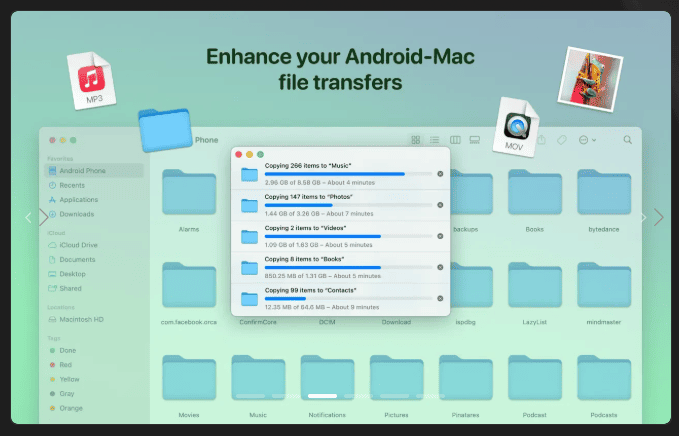Select Android Phone in the sidebar
The width and height of the screenshot is (679, 436).
(x=94, y=171)
